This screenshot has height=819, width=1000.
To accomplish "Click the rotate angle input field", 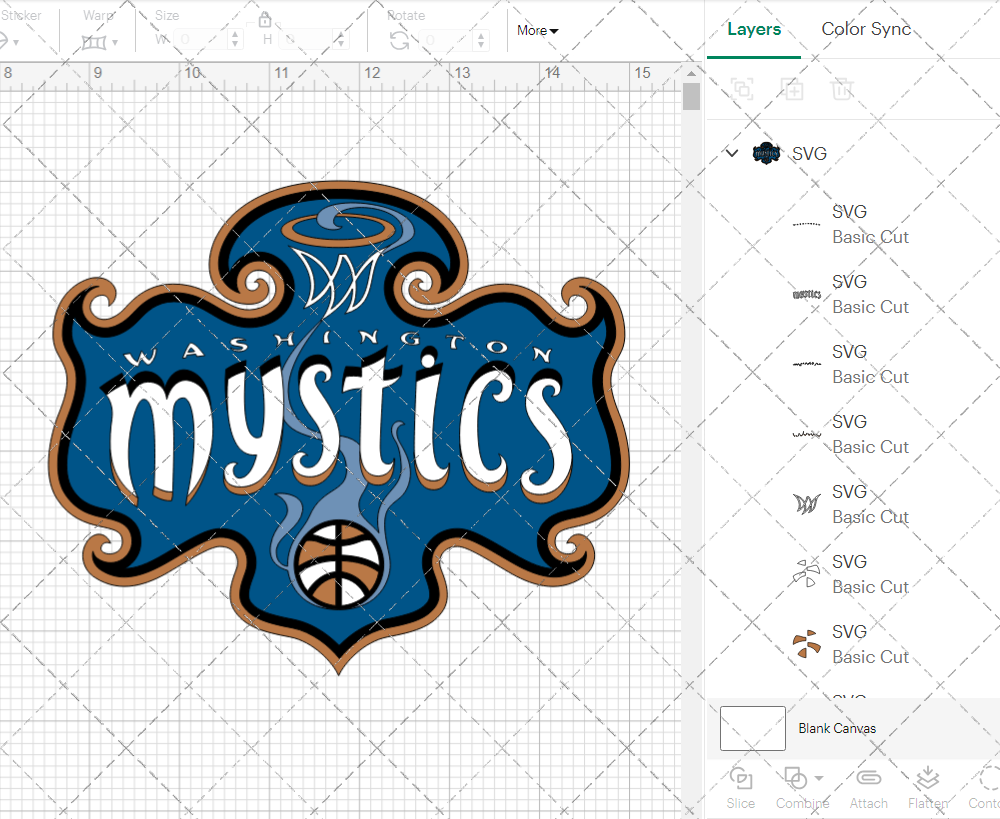I will [447, 40].
